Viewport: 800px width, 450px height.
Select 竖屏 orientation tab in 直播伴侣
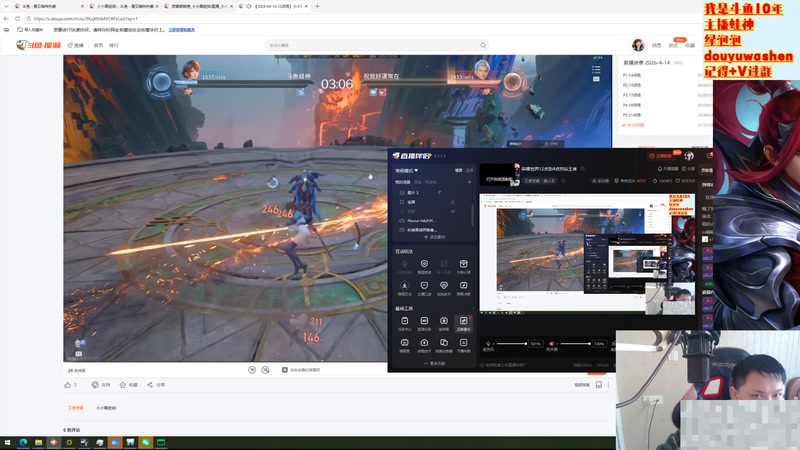coord(469,170)
